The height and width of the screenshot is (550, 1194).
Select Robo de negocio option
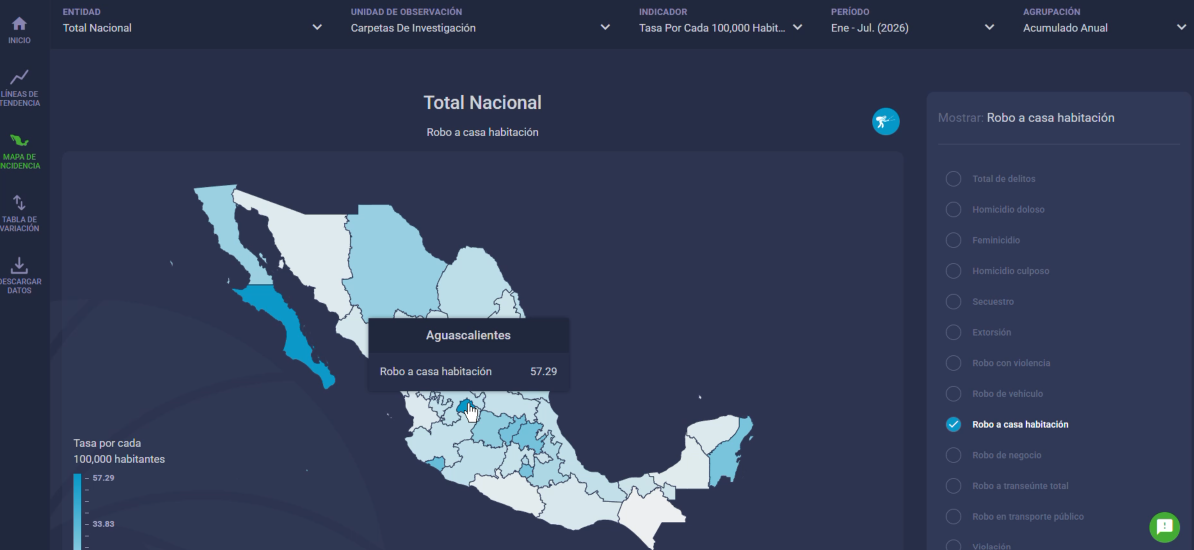[x=993, y=456]
